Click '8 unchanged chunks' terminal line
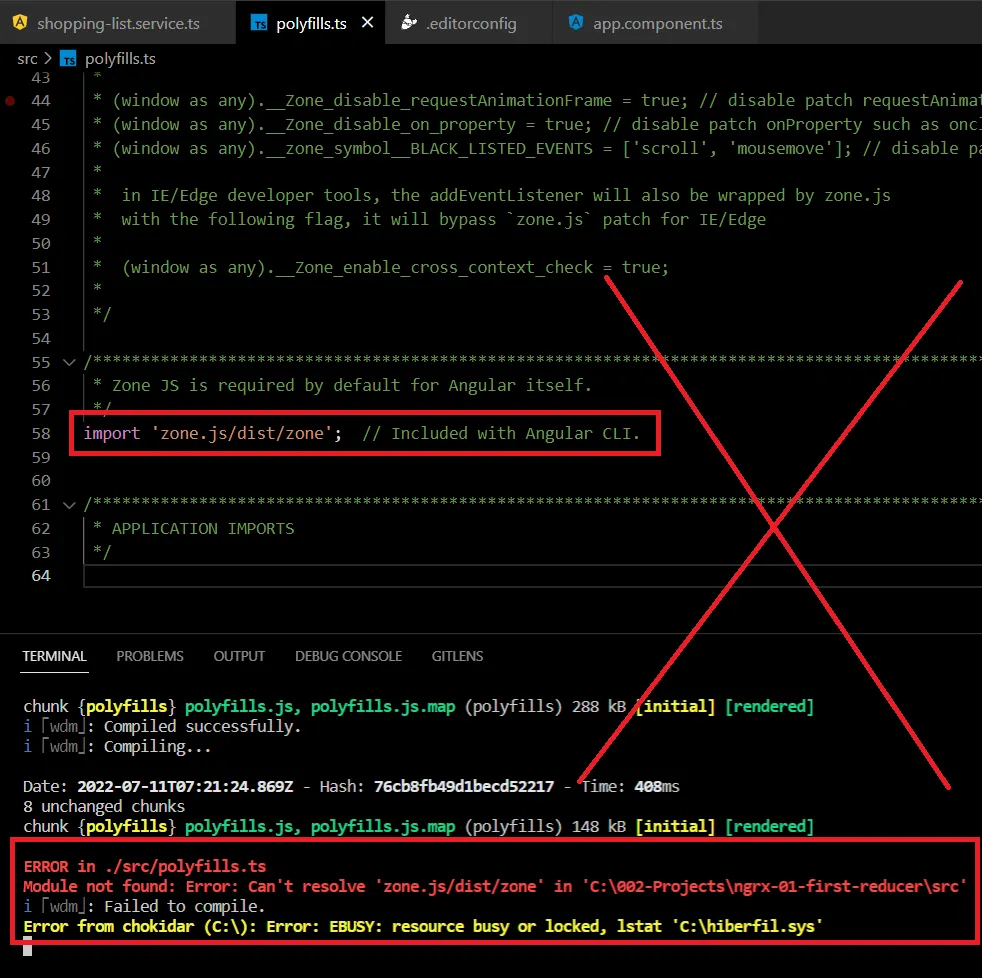 [x=104, y=806]
